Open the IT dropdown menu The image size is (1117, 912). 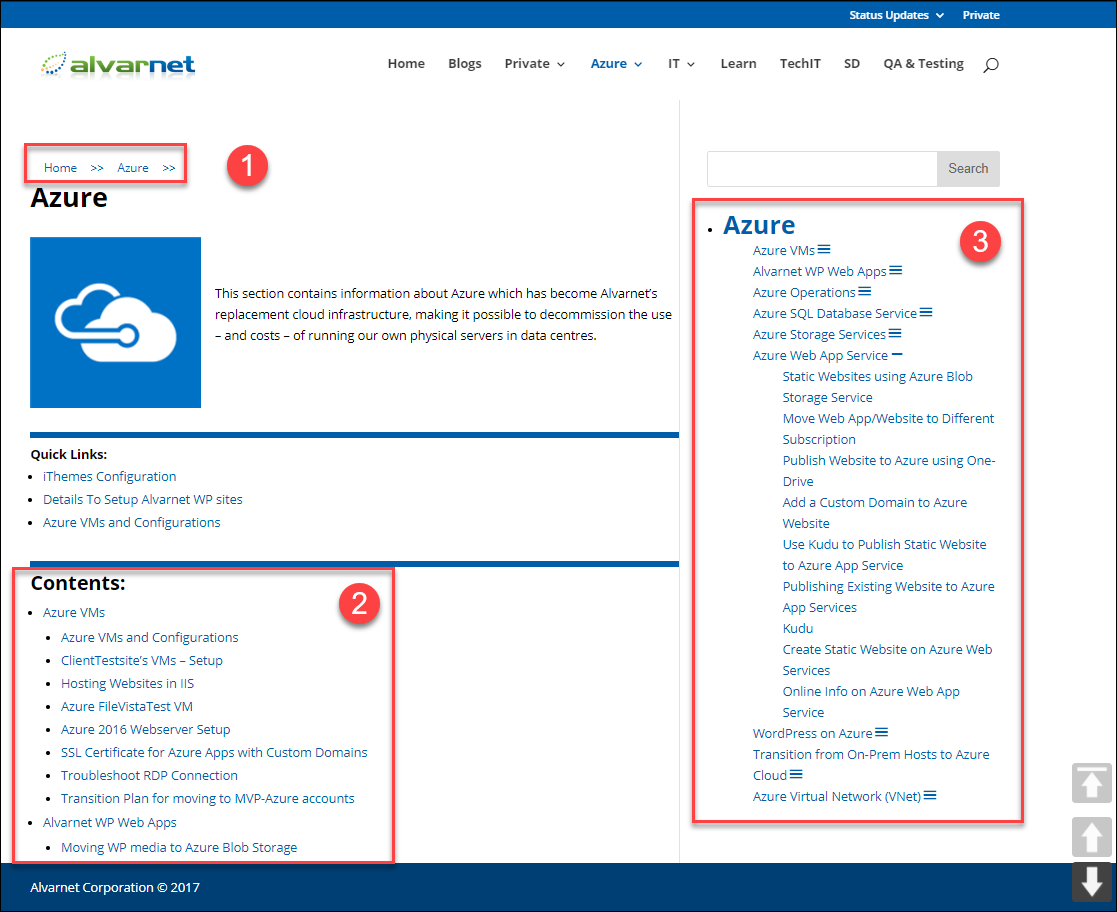(681, 63)
